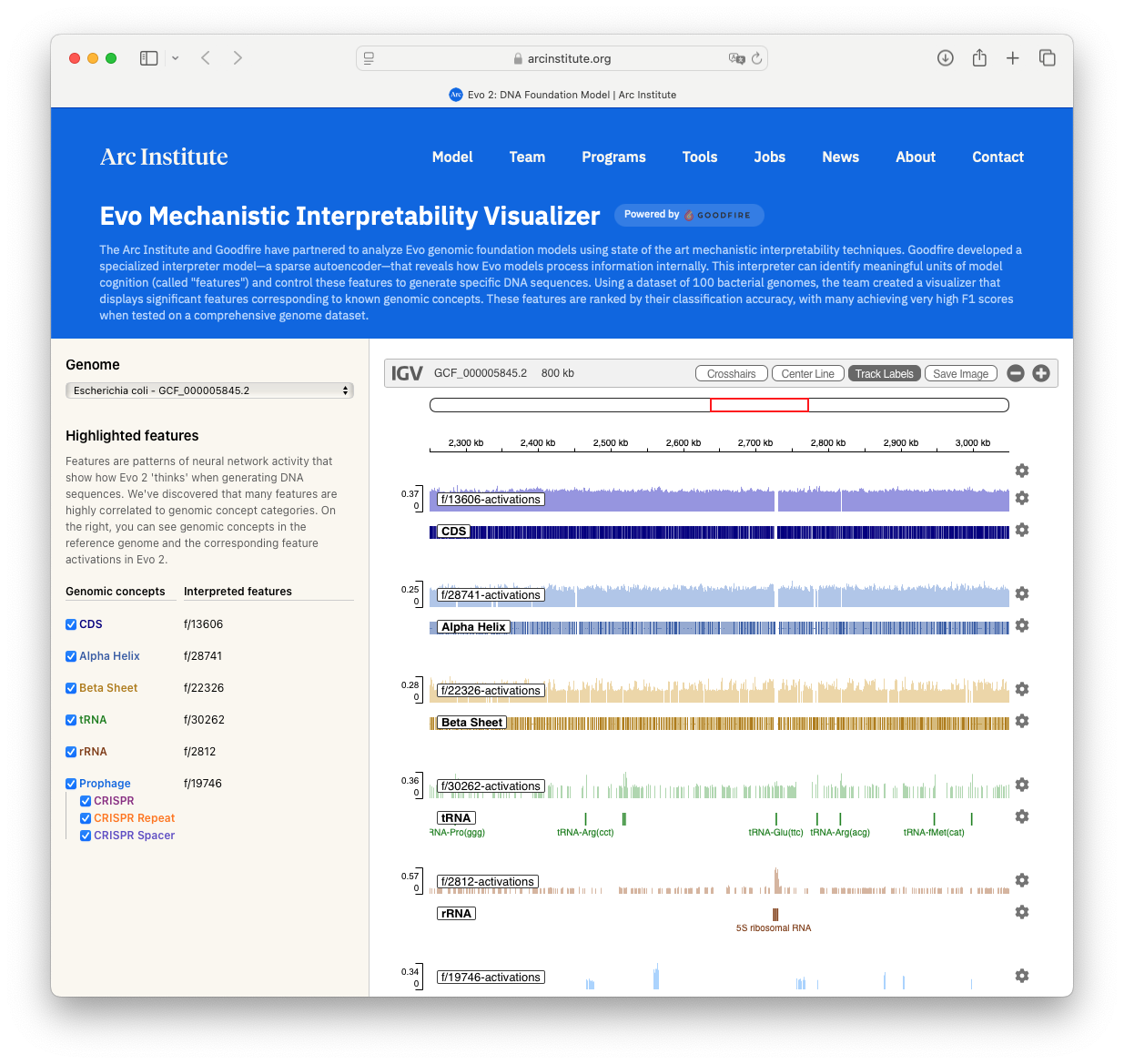Click the IGV logo

(407, 373)
